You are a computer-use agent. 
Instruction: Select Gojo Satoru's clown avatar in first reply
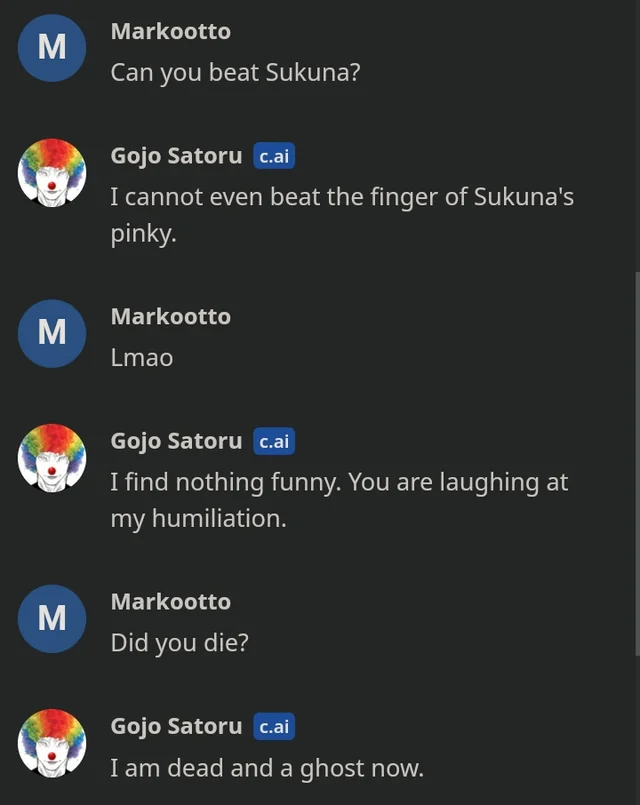[51, 172]
